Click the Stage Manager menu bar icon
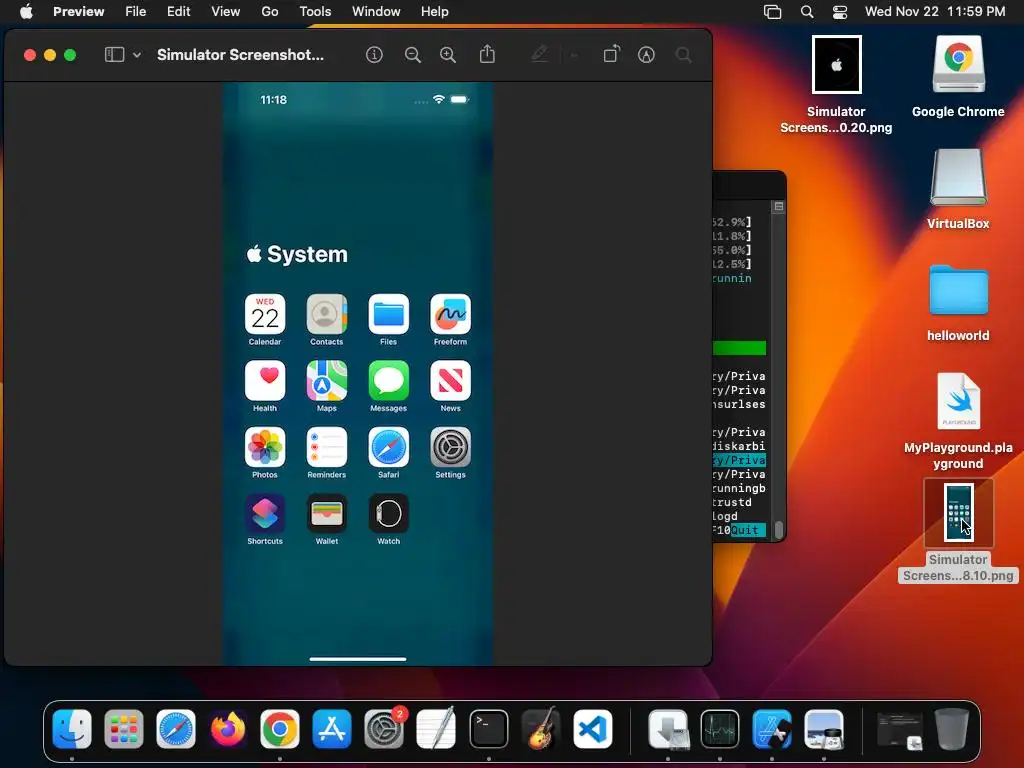Image resolution: width=1024 pixels, height=768 pixels. click(773, 12)
